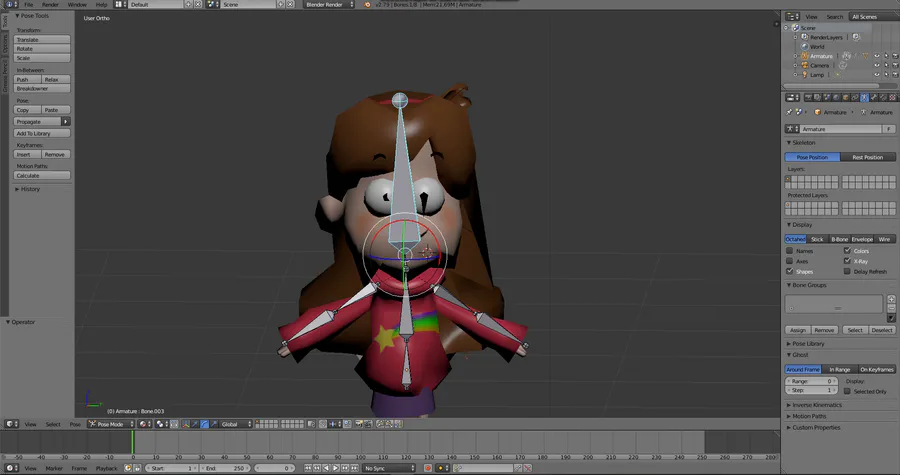900x475 pixels.
Task: Open the Bone Constraints properties tab icon
Action: pyautogui.click(x=883, y=98)
